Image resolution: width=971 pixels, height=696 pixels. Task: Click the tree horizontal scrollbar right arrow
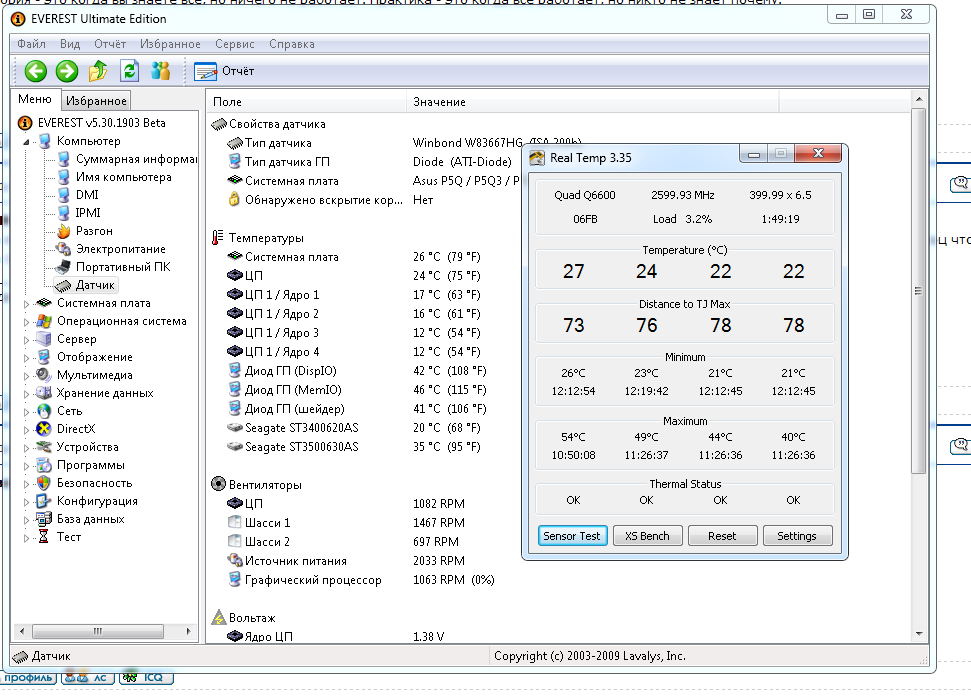coord(188,632)
